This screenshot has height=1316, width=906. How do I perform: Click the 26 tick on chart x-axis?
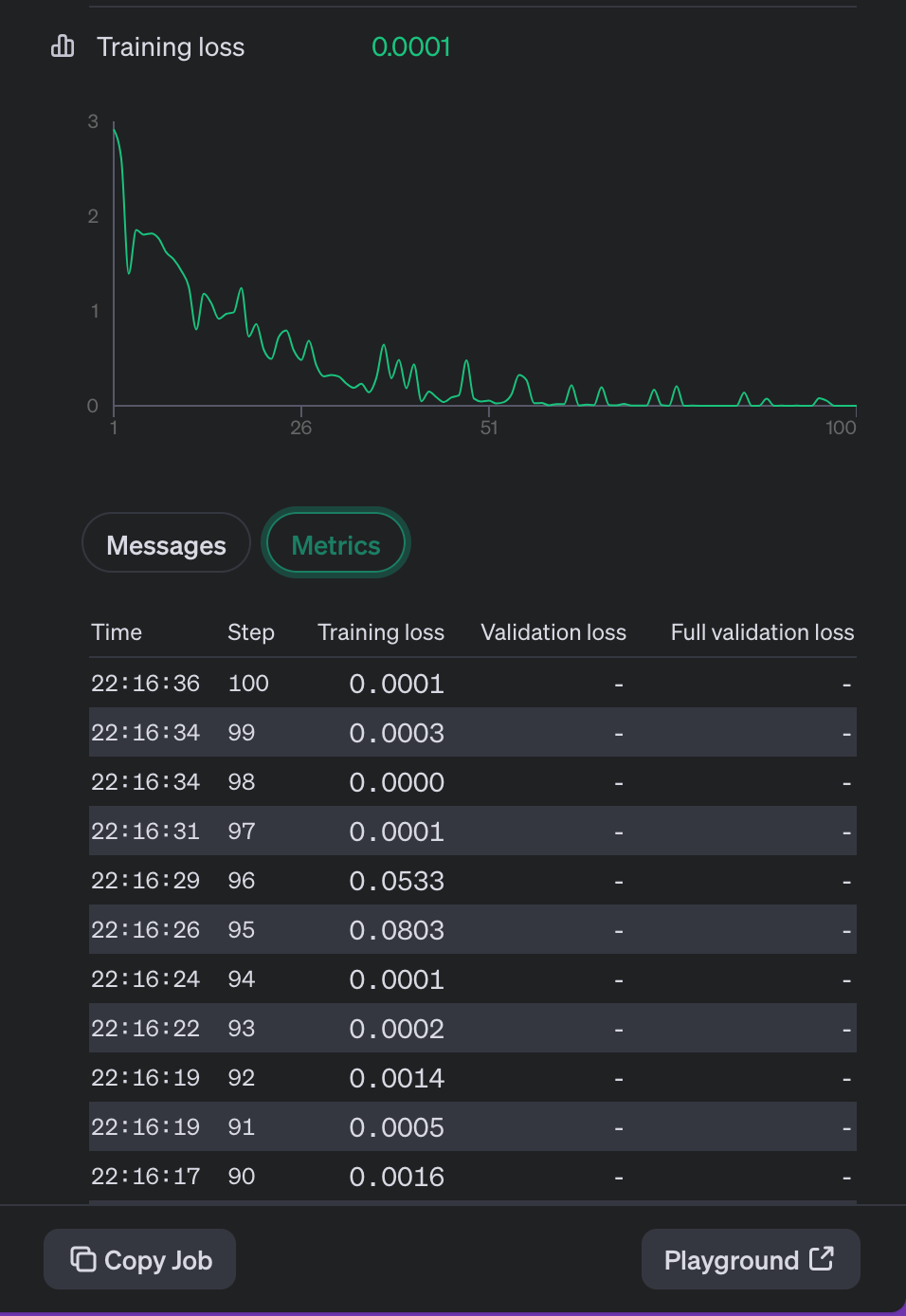(301, 428)
